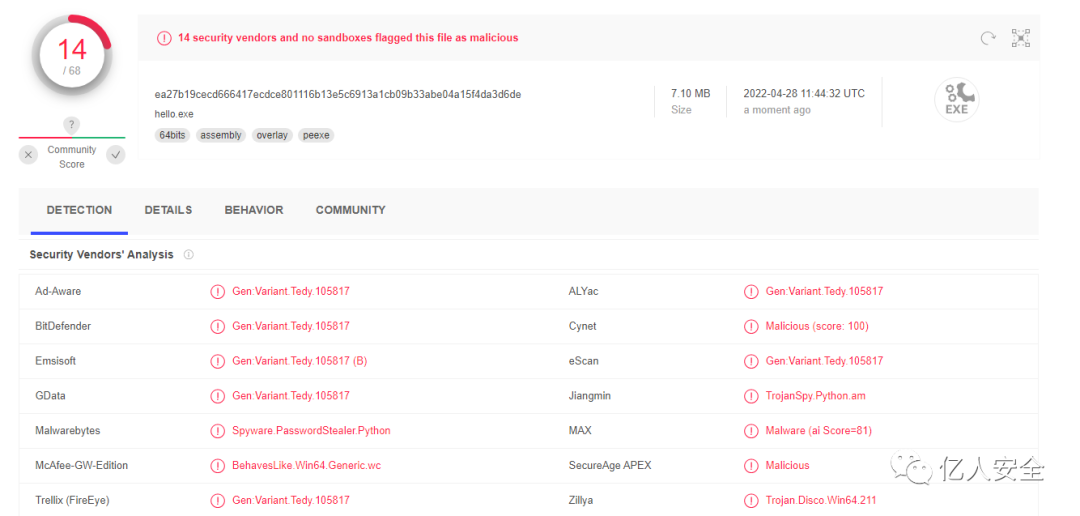The width and height of the screenshot is (1080, 516).
Task: Click the overlay tag
Action: pyautogui.click(x=272, y=136)
